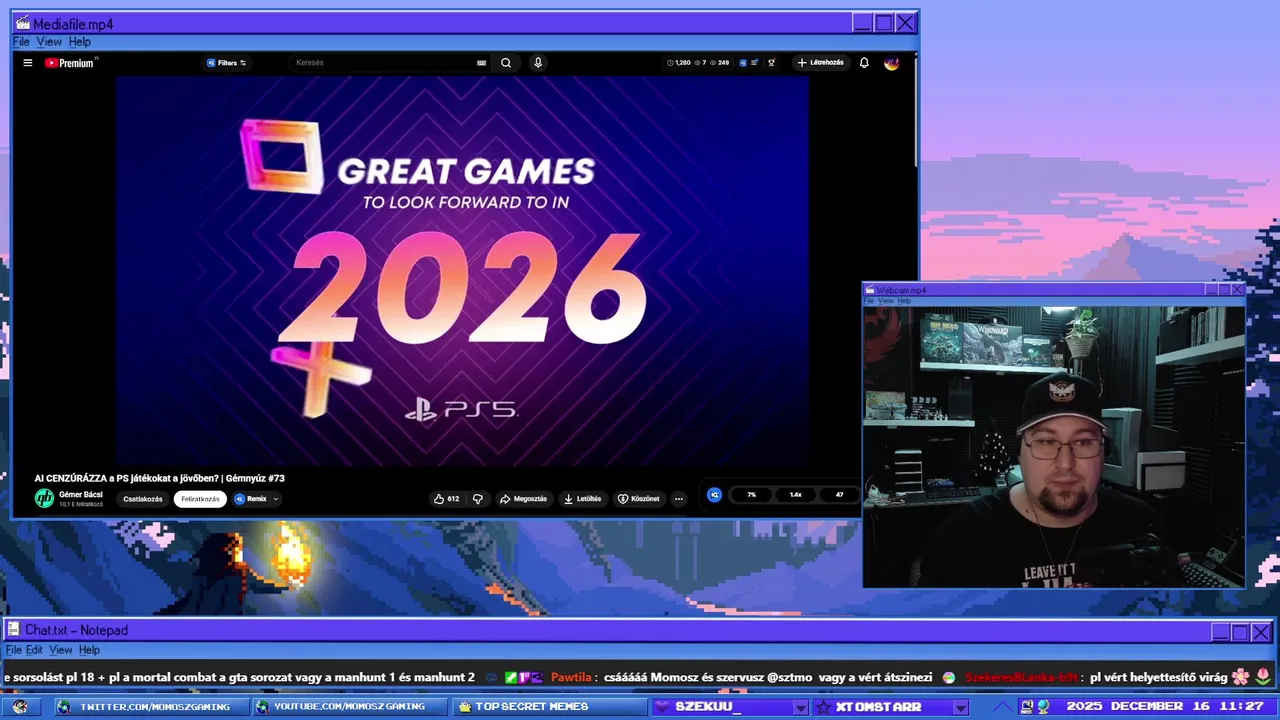Click the 1.4x speed value
The height and width of the screenshot is (720, 1280).
pos(795,494)
